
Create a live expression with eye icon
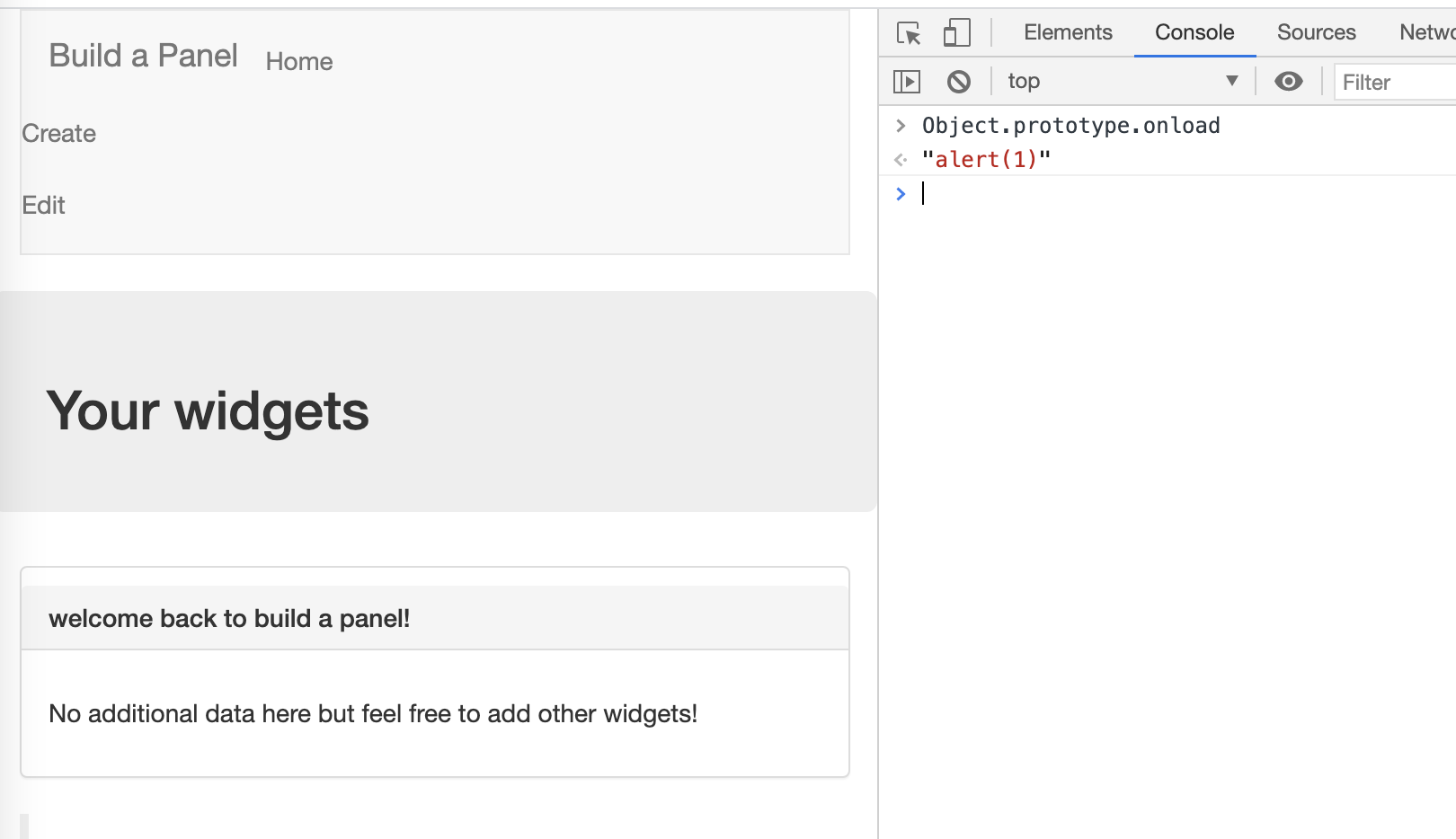coord(1288,82)
